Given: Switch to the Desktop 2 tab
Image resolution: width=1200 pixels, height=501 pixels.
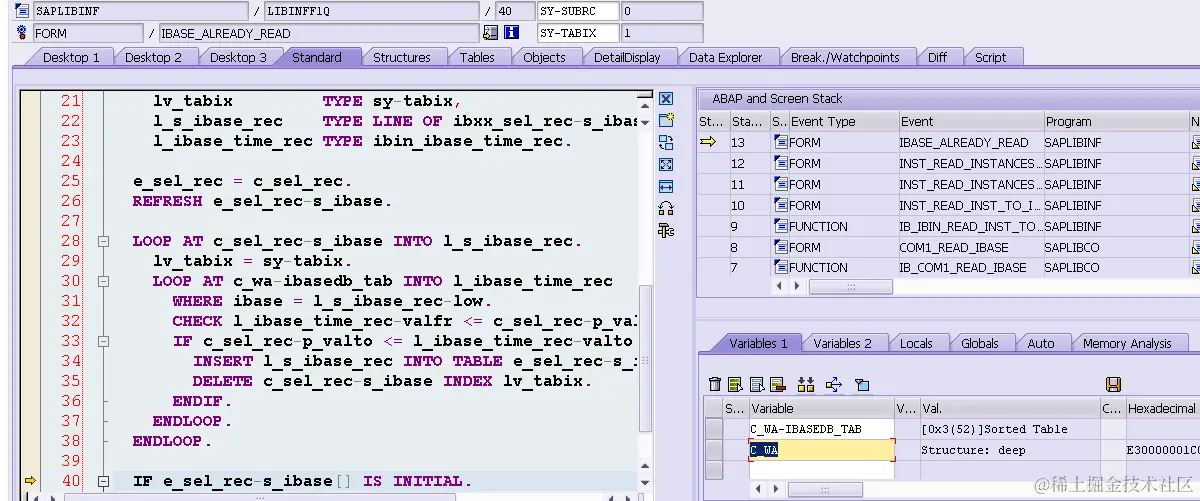Looking at the screenshot, I should [153, 57].
